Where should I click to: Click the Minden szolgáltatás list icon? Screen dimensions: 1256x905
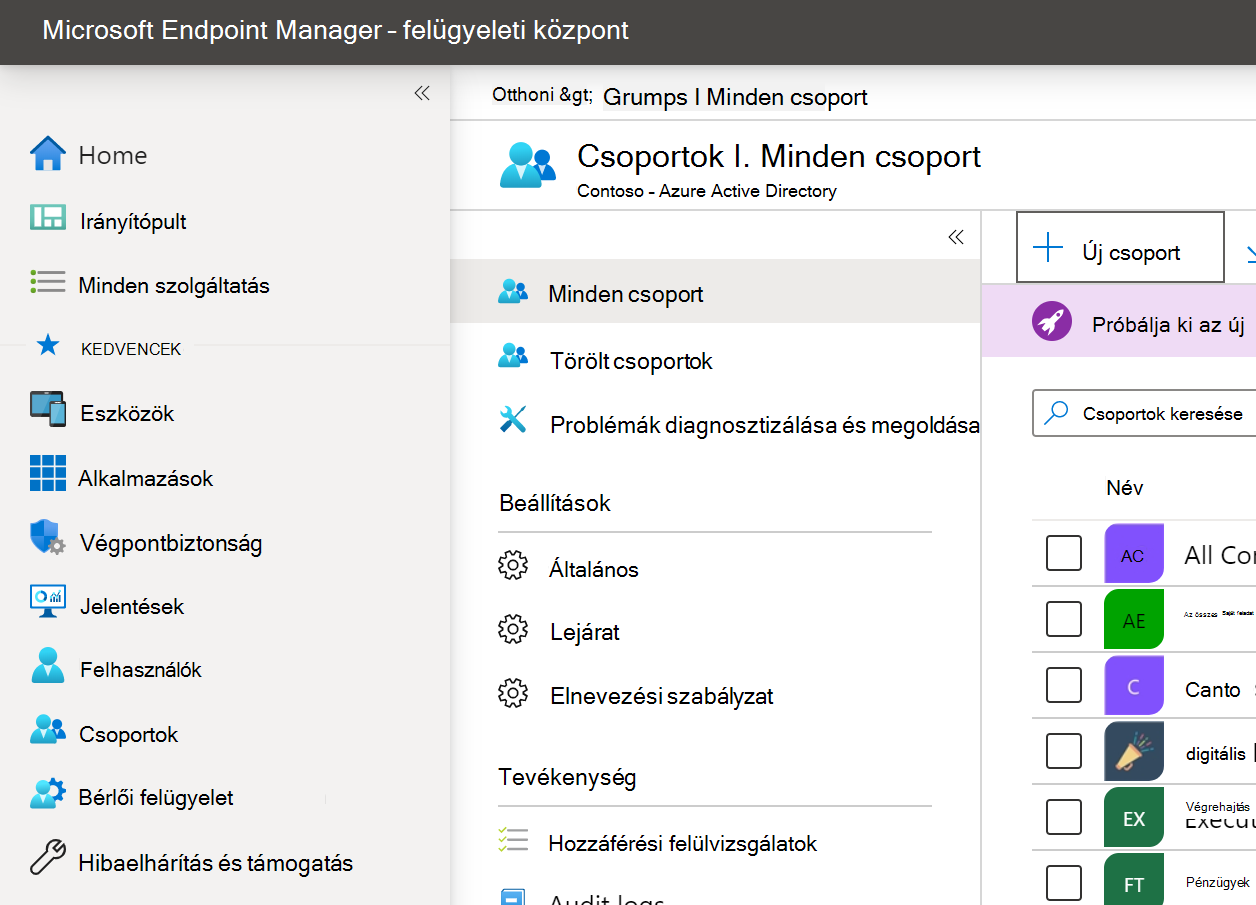[47, 284]
